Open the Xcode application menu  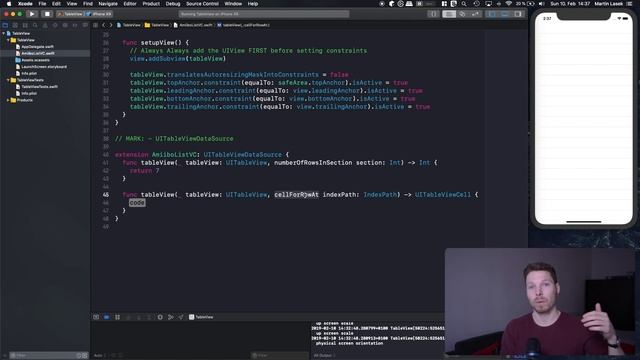25,4
